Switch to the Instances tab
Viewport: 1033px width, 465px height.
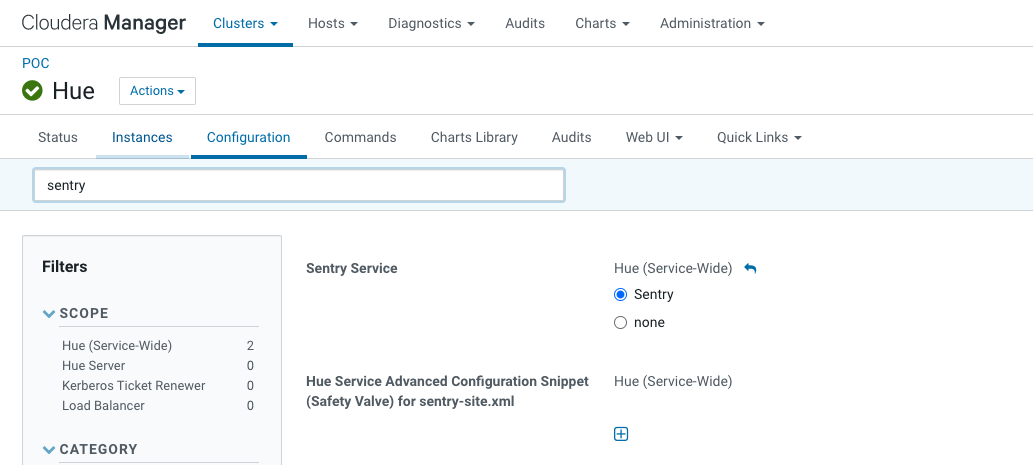click(142, 137)
